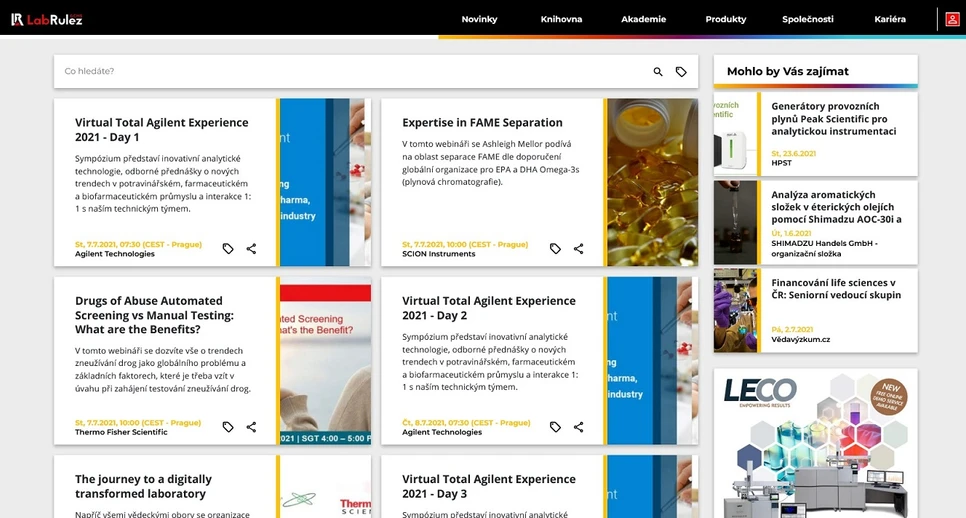
Task: Share the Virtual Total Agilent Day 1 event
Action: point(251,249)
